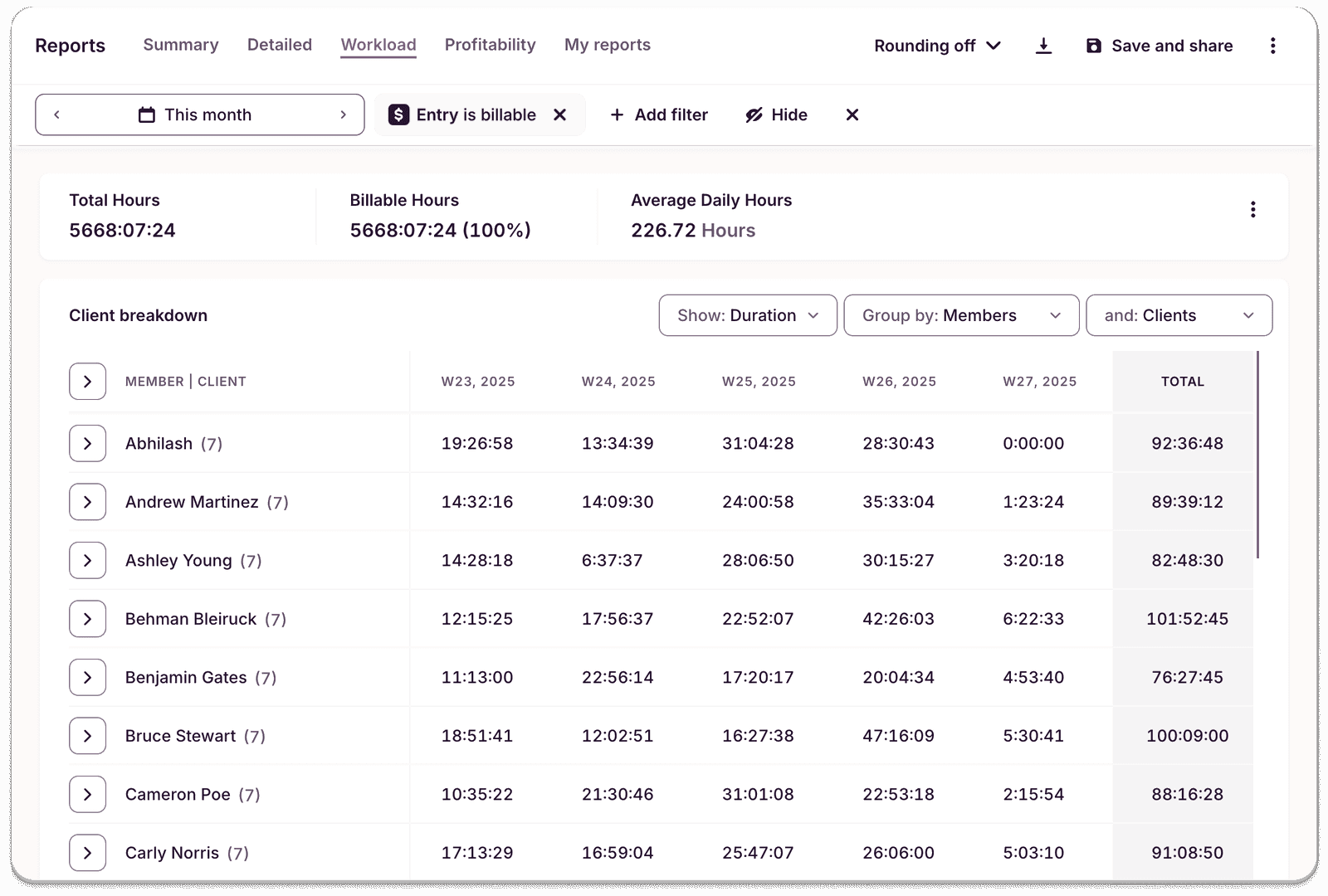Clear all filters with the X after Hide
The height and width of the screenshot is (896, 1328).
tap(852, 114)
